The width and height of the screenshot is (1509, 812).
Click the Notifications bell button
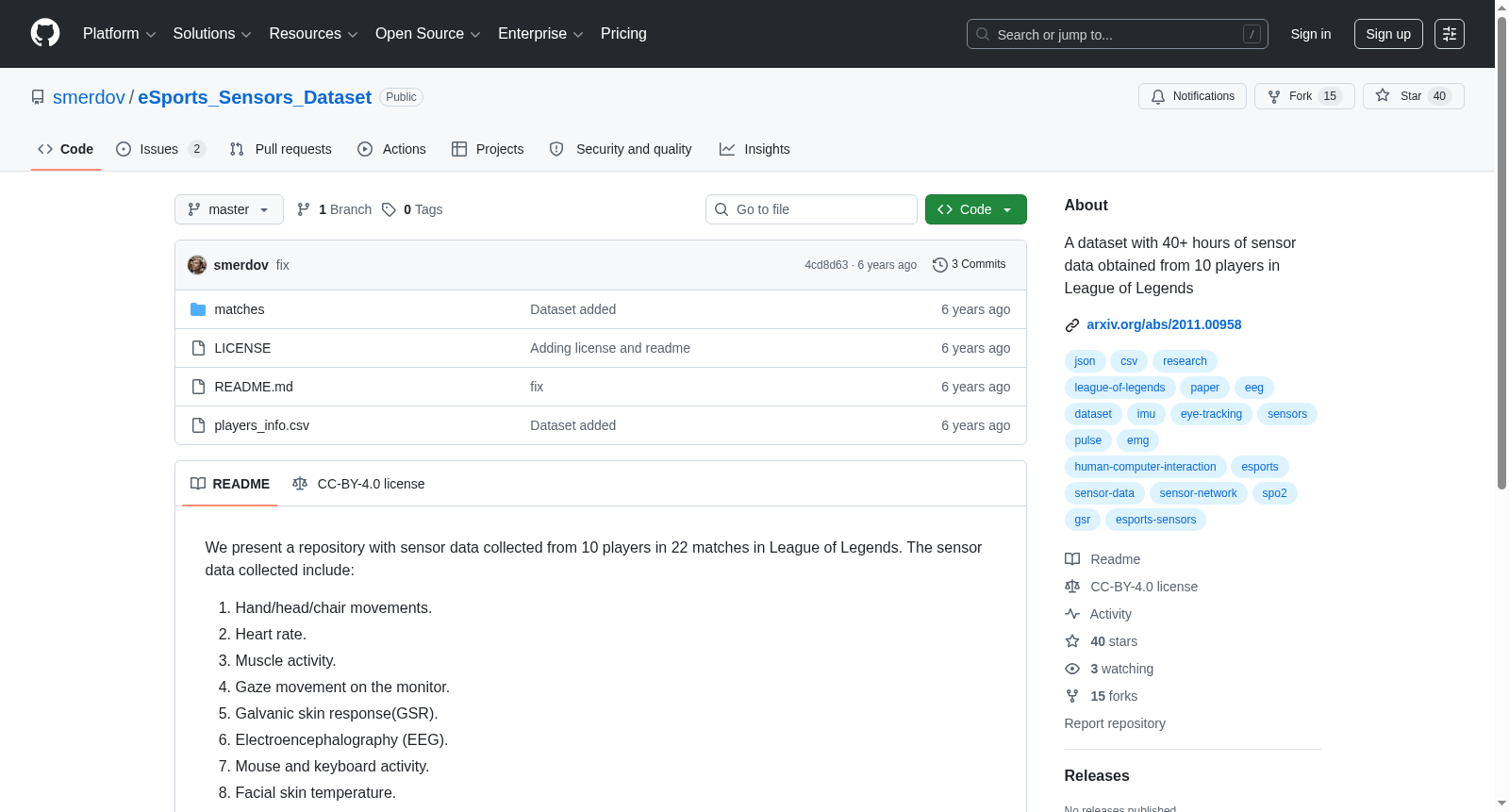point(1193,96)
